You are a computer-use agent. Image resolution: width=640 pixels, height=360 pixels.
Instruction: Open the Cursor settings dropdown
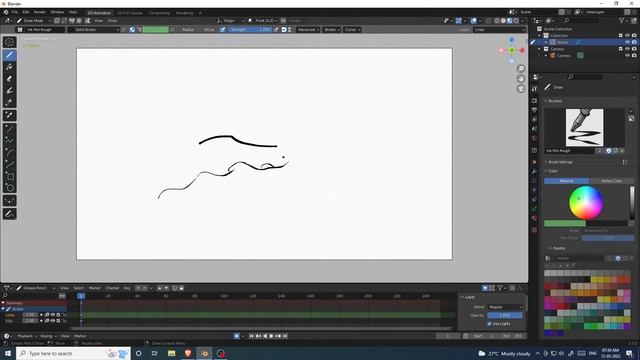(352, 29)
